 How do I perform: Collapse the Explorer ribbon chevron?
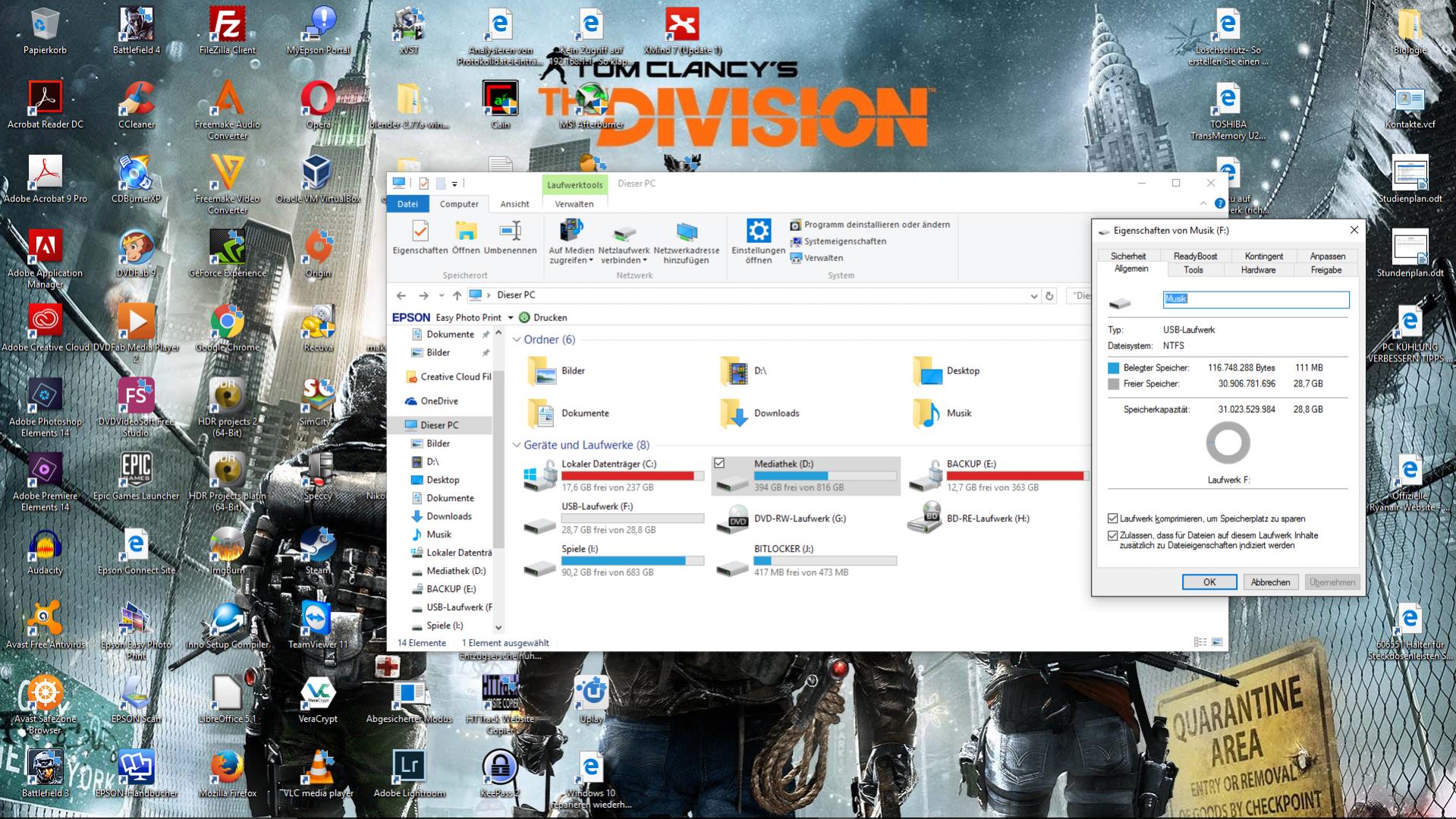tap(1203, 204)
